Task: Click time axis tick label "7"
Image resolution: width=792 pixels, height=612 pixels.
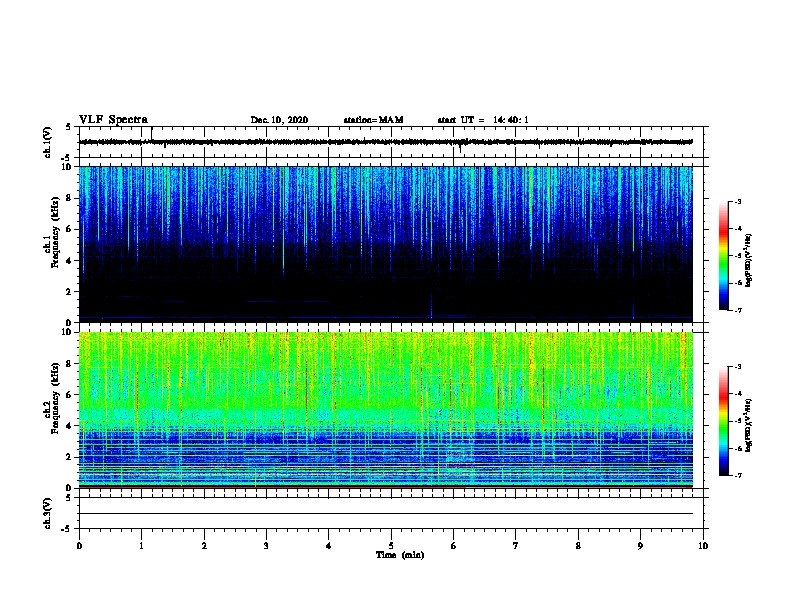Action: click(x=516, y=546)
